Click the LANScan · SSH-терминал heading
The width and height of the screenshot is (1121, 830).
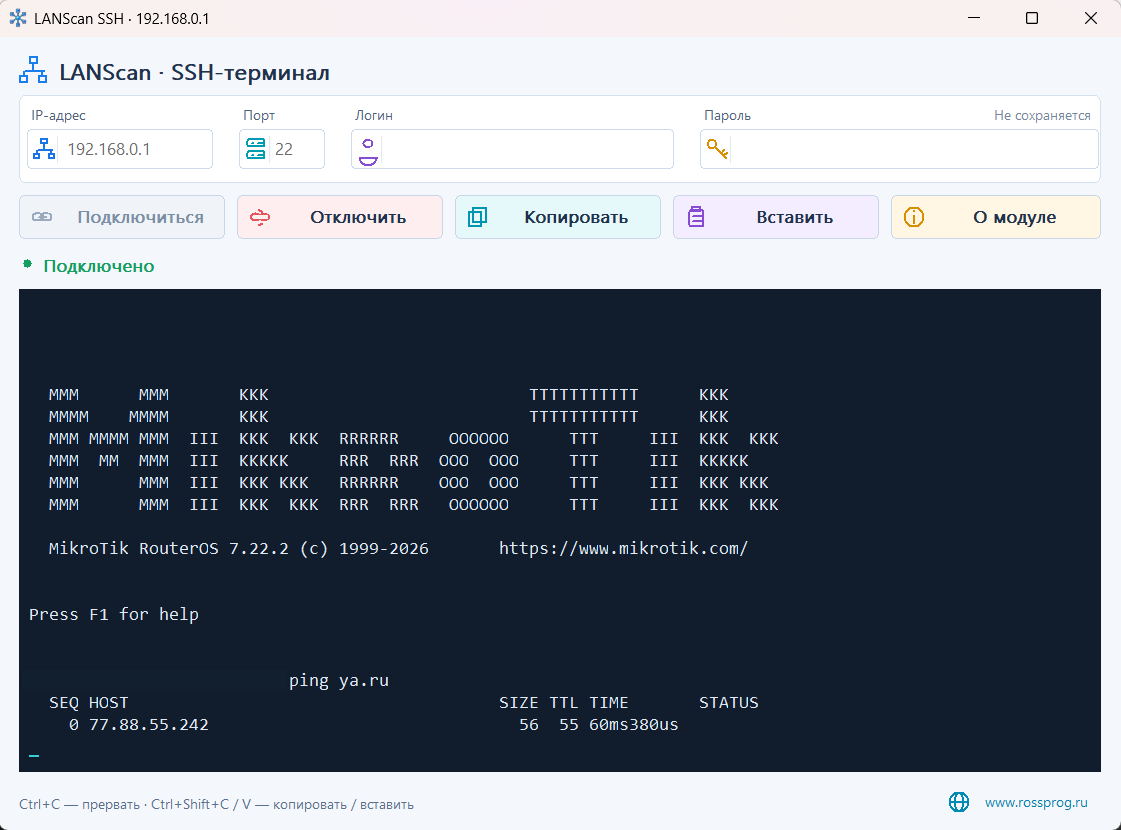tap(194, 72)
